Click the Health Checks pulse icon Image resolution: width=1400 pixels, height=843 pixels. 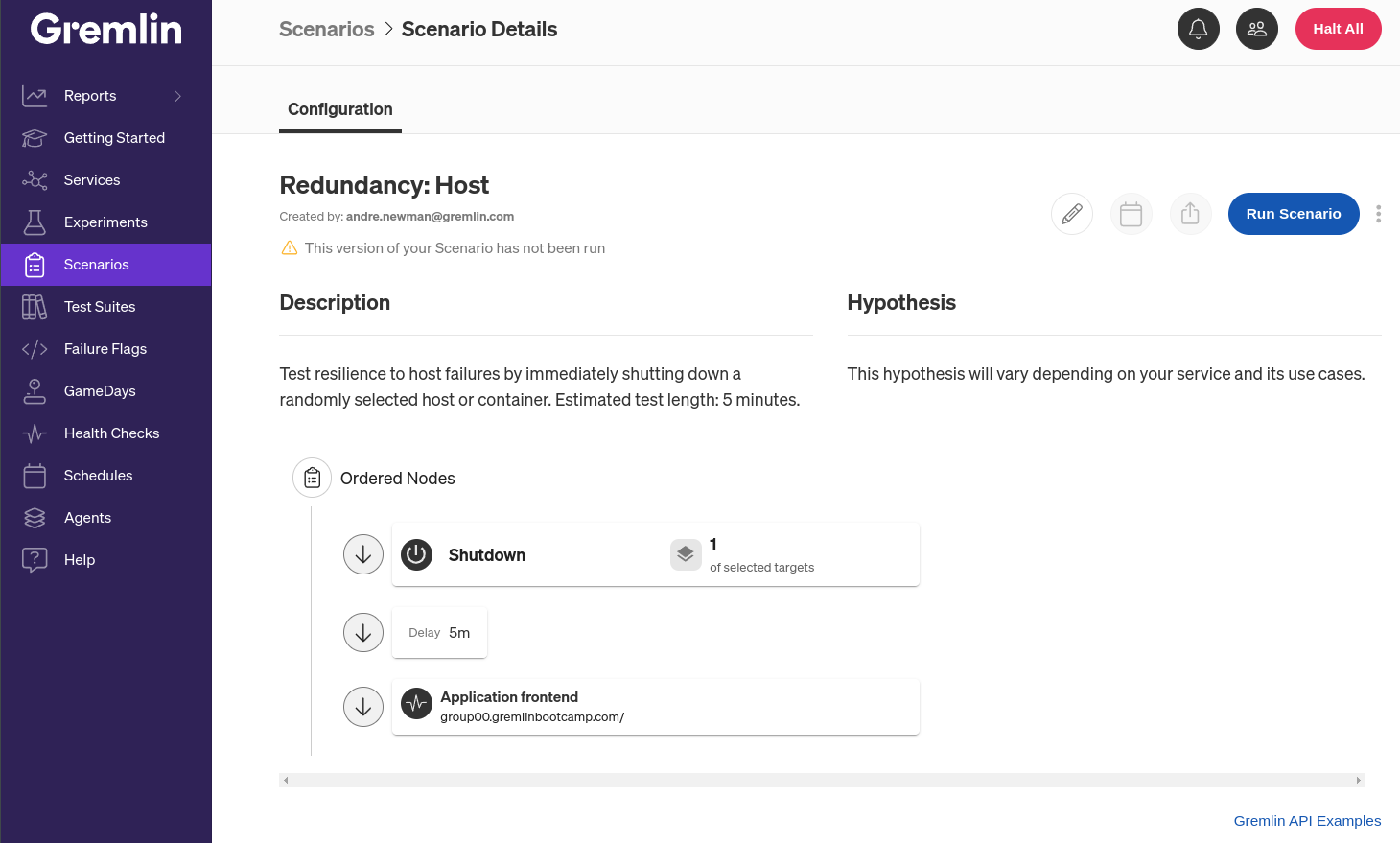[35, 433]
